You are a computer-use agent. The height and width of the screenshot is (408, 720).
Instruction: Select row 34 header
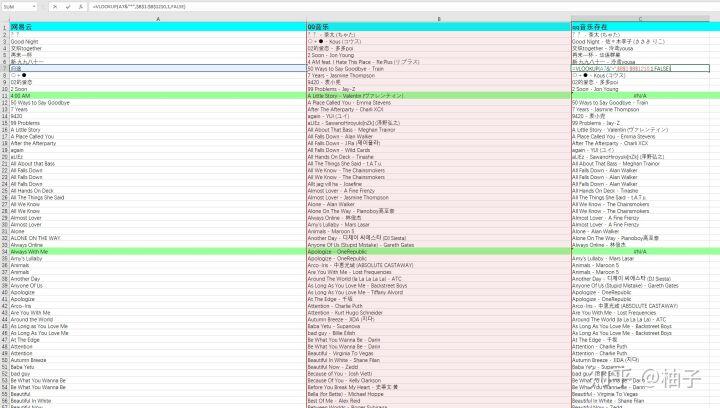(5, 252)
